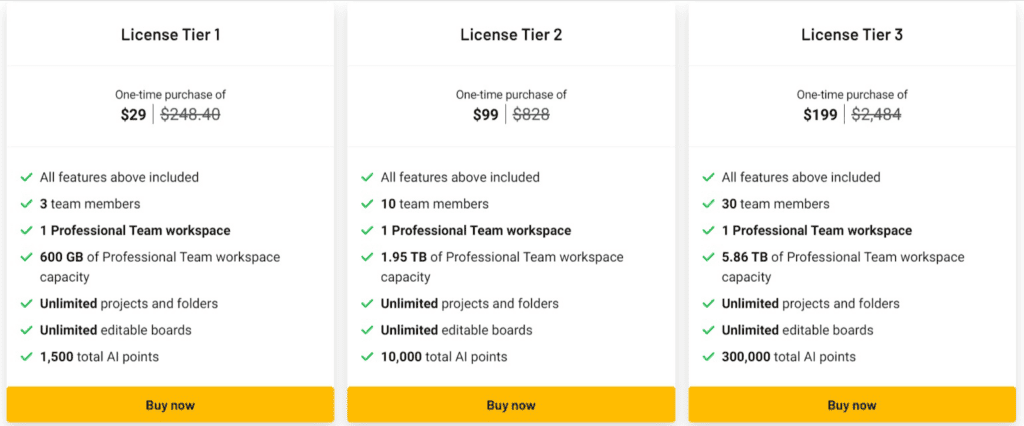Click Buy now for License Tier 3
1024x426 pixels.
pyautogui.click(x=852, y=405)
